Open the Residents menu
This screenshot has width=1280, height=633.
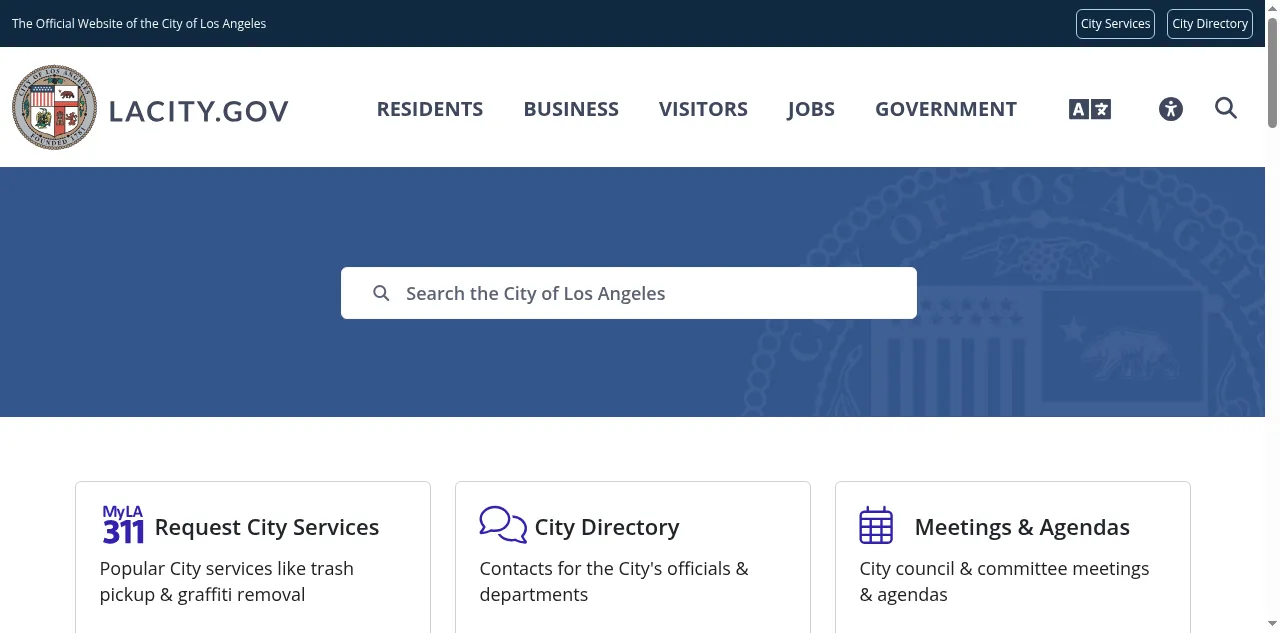pyautogui.click(x=430, y=109)
